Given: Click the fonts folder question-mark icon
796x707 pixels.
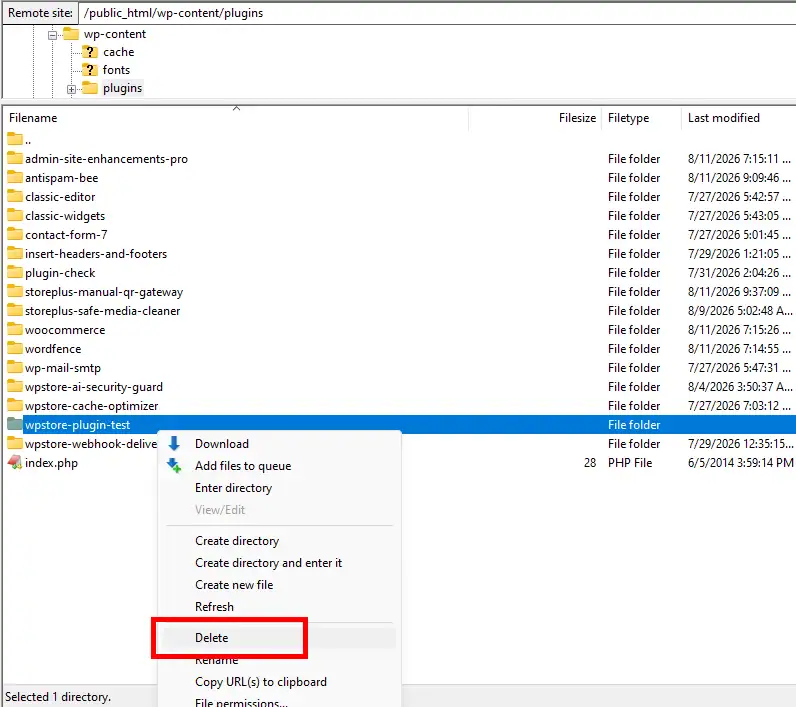Looking at the screenshot, I should pyautogui.click(x=90, y=70).
